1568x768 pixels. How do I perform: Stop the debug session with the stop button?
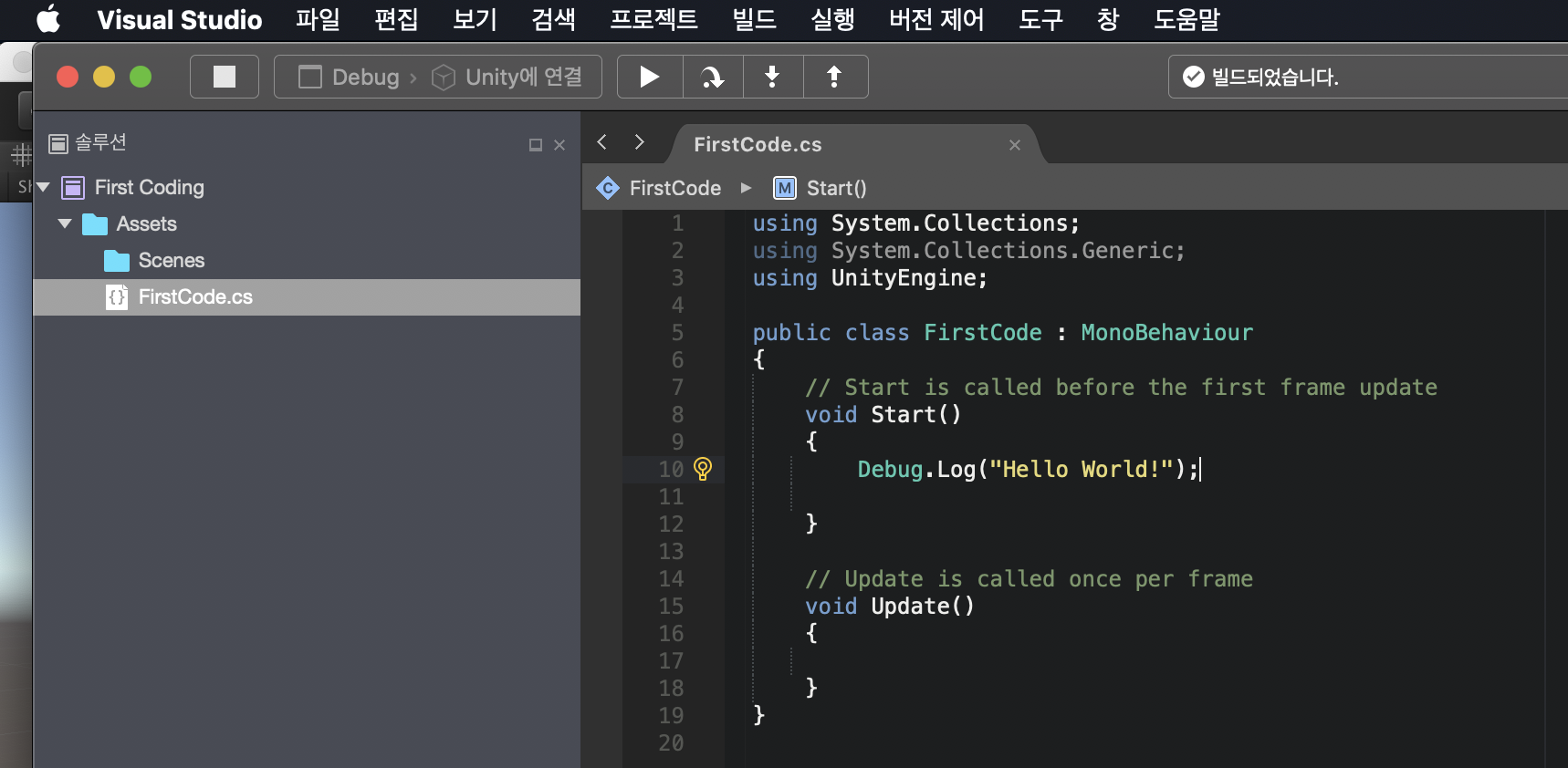pyautogui.click(x=225, y=77)
